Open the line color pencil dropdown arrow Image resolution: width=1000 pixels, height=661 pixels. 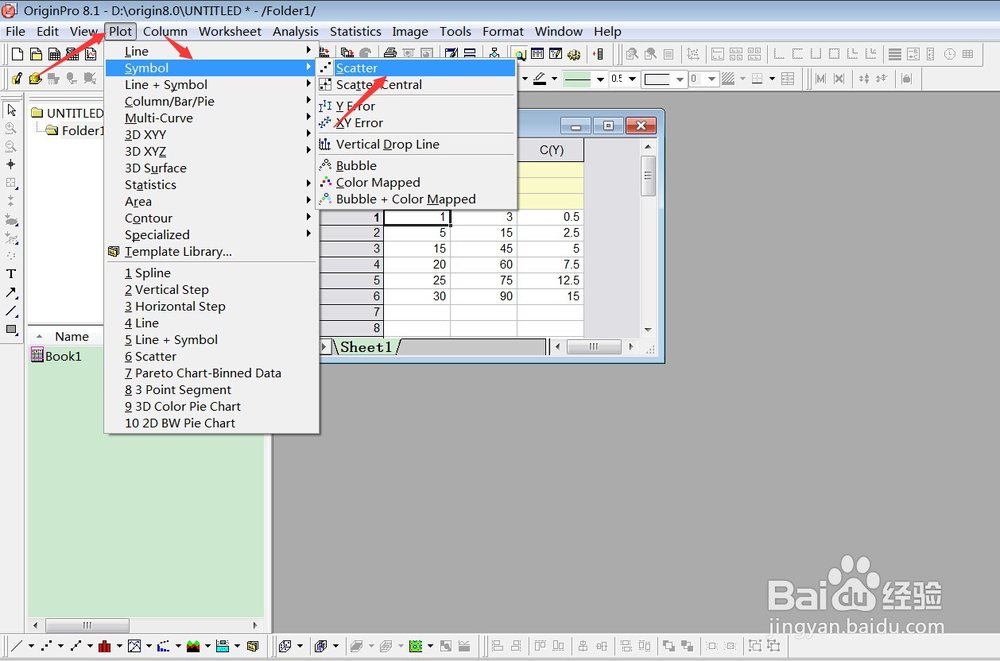coord(554,79)
